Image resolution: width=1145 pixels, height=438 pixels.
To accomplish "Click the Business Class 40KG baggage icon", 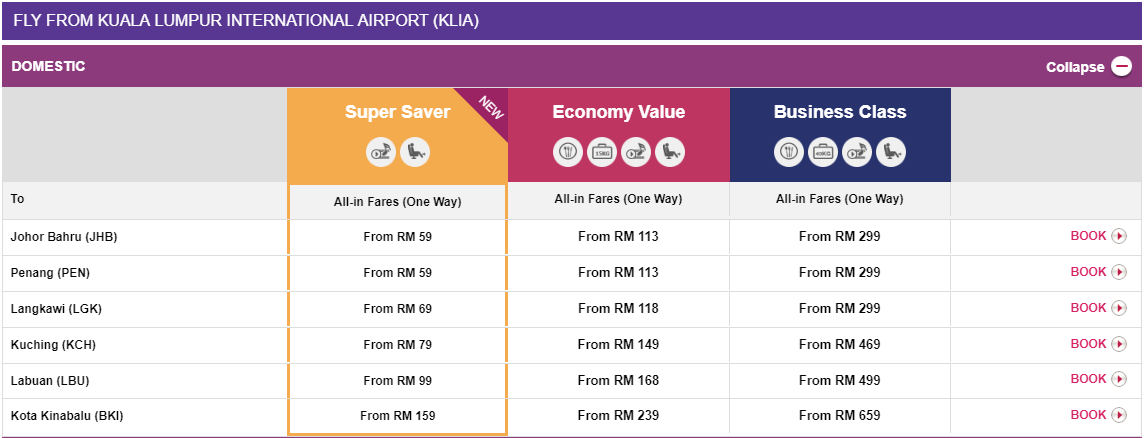I will [x=823, y=152].
